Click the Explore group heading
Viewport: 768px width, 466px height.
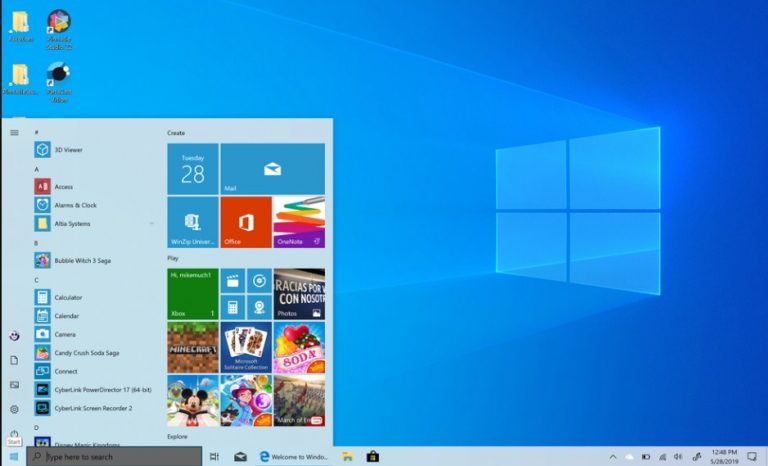click(x=177, y=437)
